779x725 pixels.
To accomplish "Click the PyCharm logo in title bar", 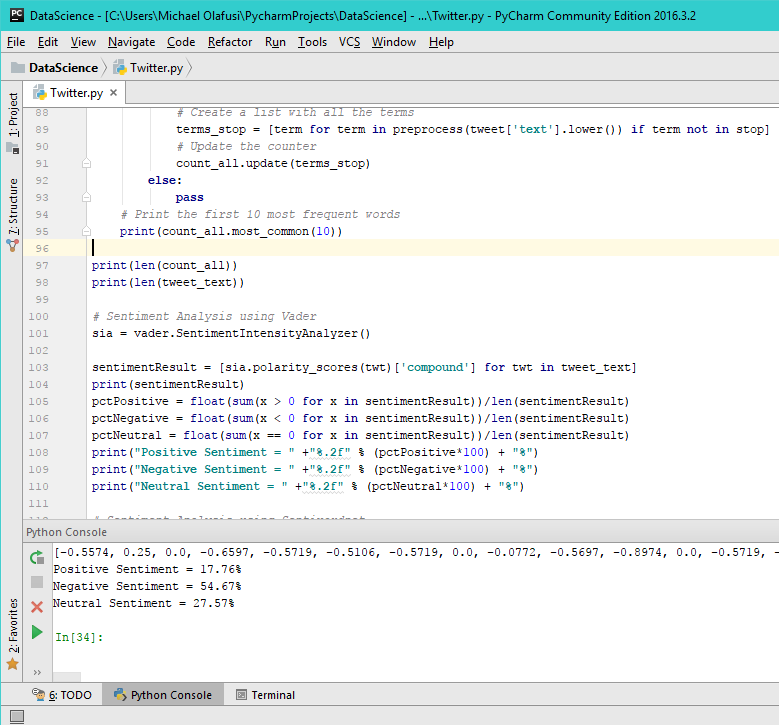I will (x=17, y=15).
